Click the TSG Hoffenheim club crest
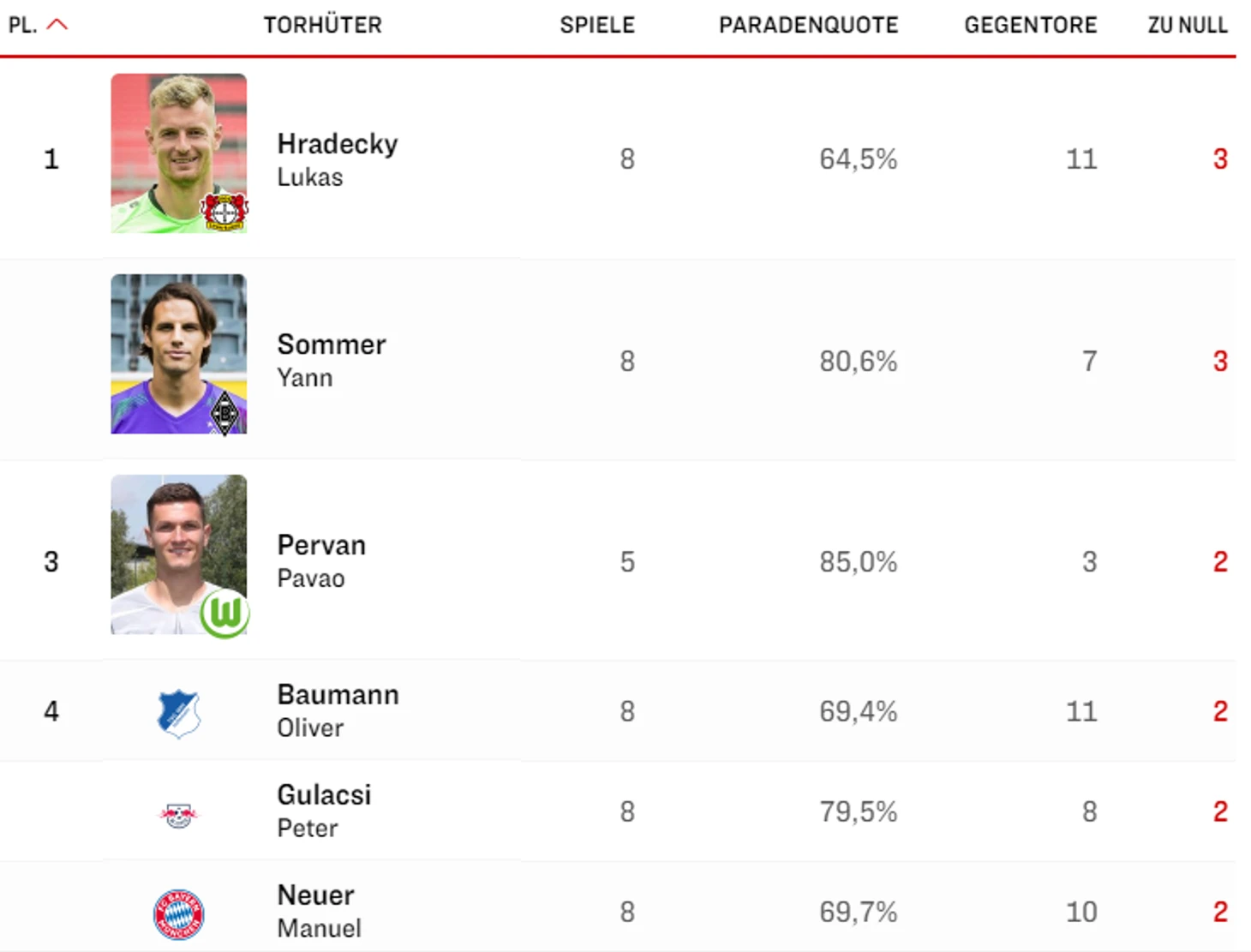Screen dimensions: 1251x952 coord(179,713)
